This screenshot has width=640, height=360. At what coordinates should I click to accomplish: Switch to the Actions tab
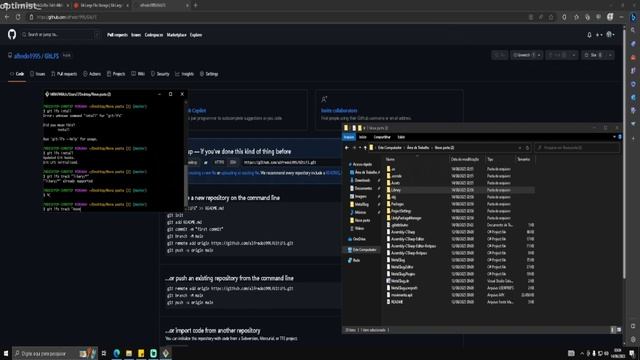point(92,74)
